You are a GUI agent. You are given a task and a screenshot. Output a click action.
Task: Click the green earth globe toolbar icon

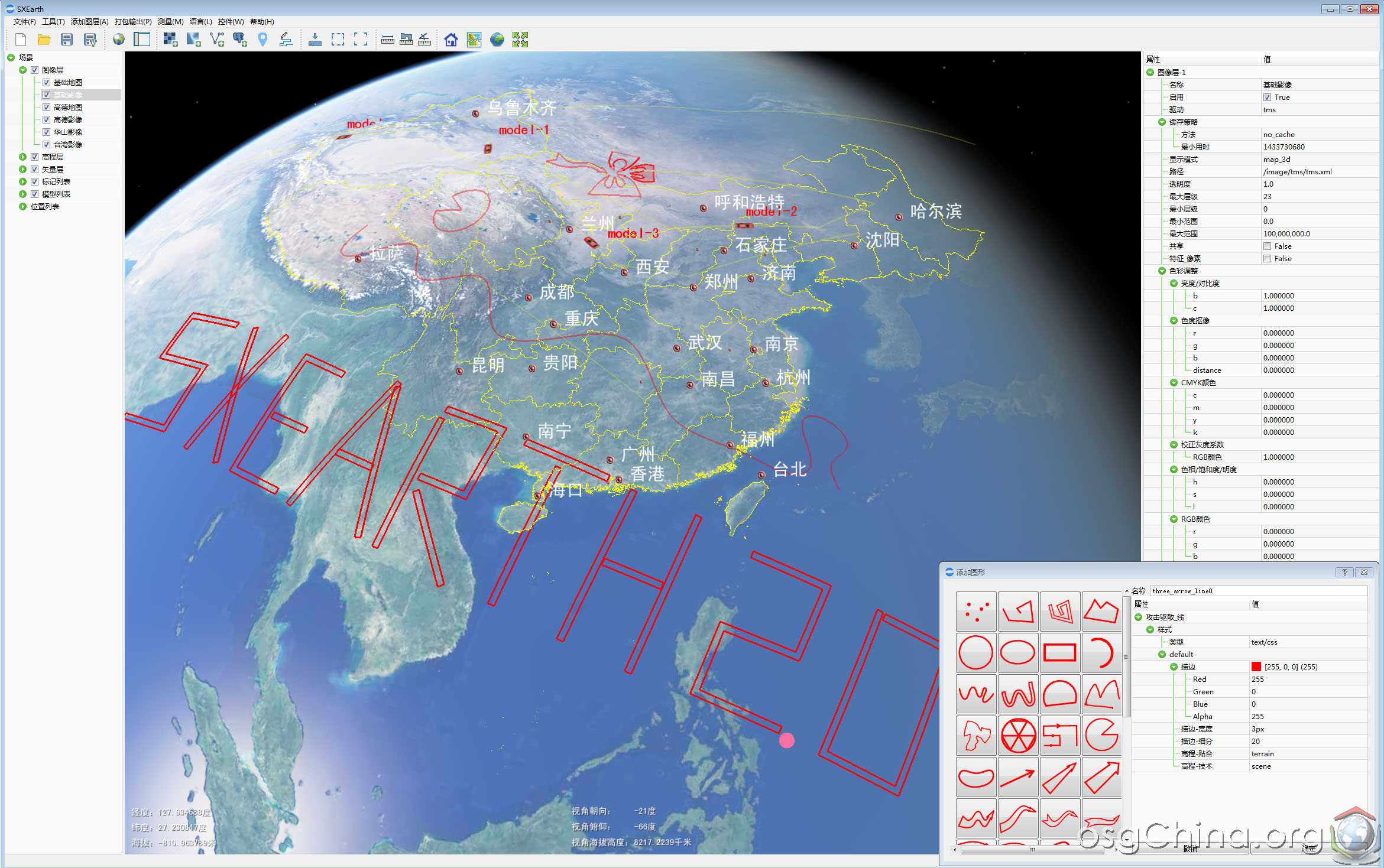click(497, 40)
